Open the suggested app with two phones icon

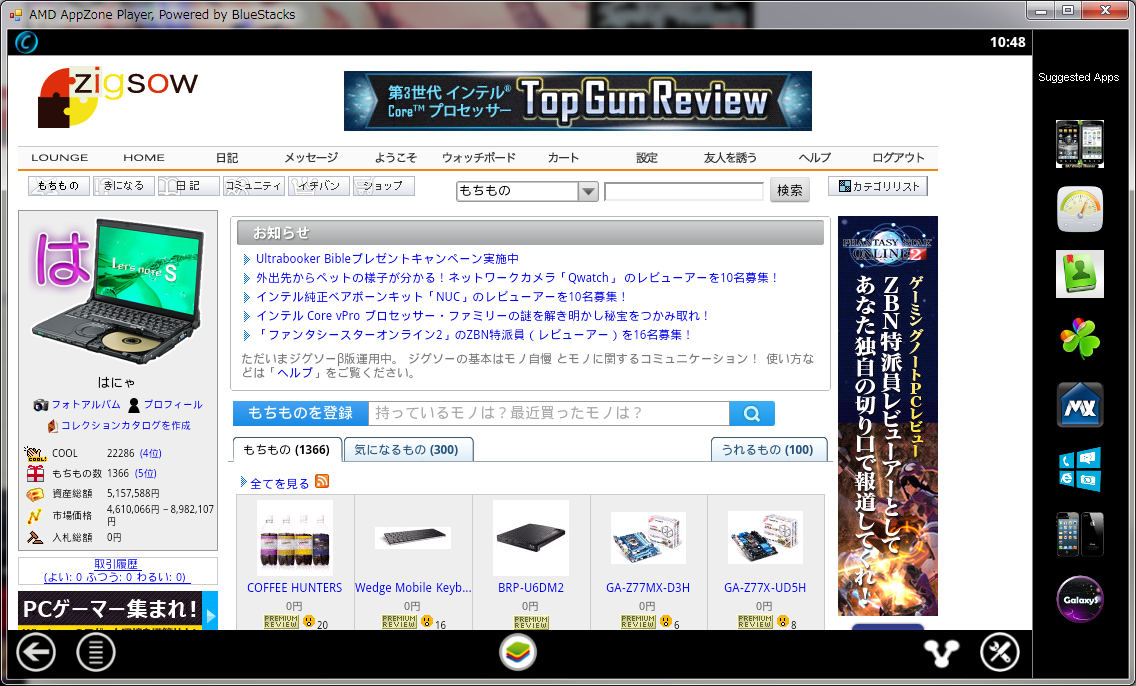(x=1079, y=144)
